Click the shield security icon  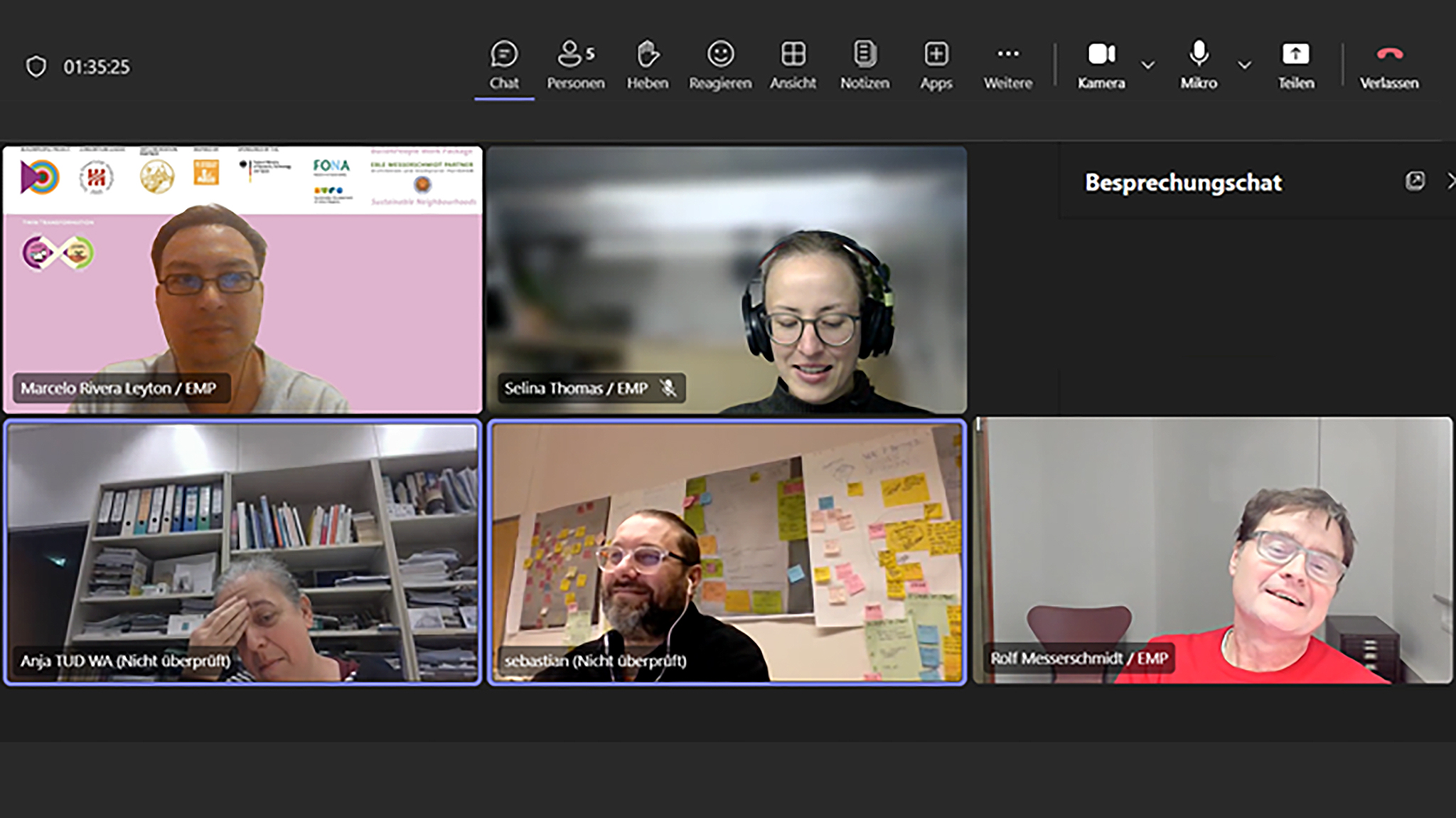pyautogui.click(x=36, y=67)
